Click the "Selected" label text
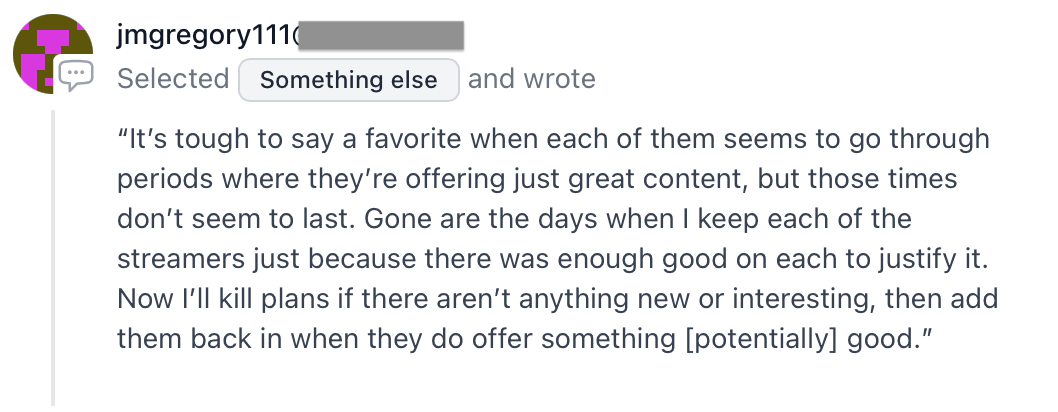This screenshot has height=412, width=1058. click(x=173, y=79)
